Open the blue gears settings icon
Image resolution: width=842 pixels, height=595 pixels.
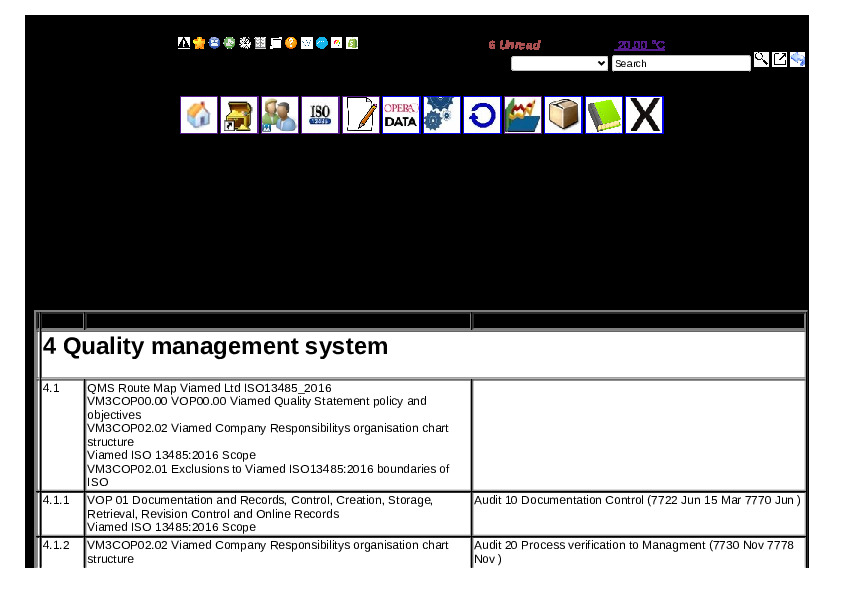point(441,115)
